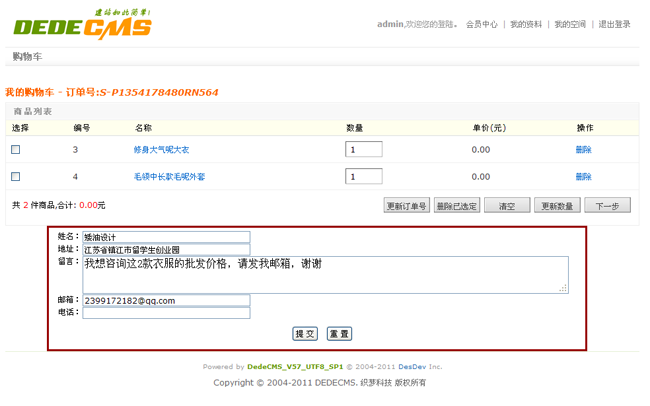Click the DEDECMS logo
The width and height of the screenshot is (650, 406).
(82, 26)
